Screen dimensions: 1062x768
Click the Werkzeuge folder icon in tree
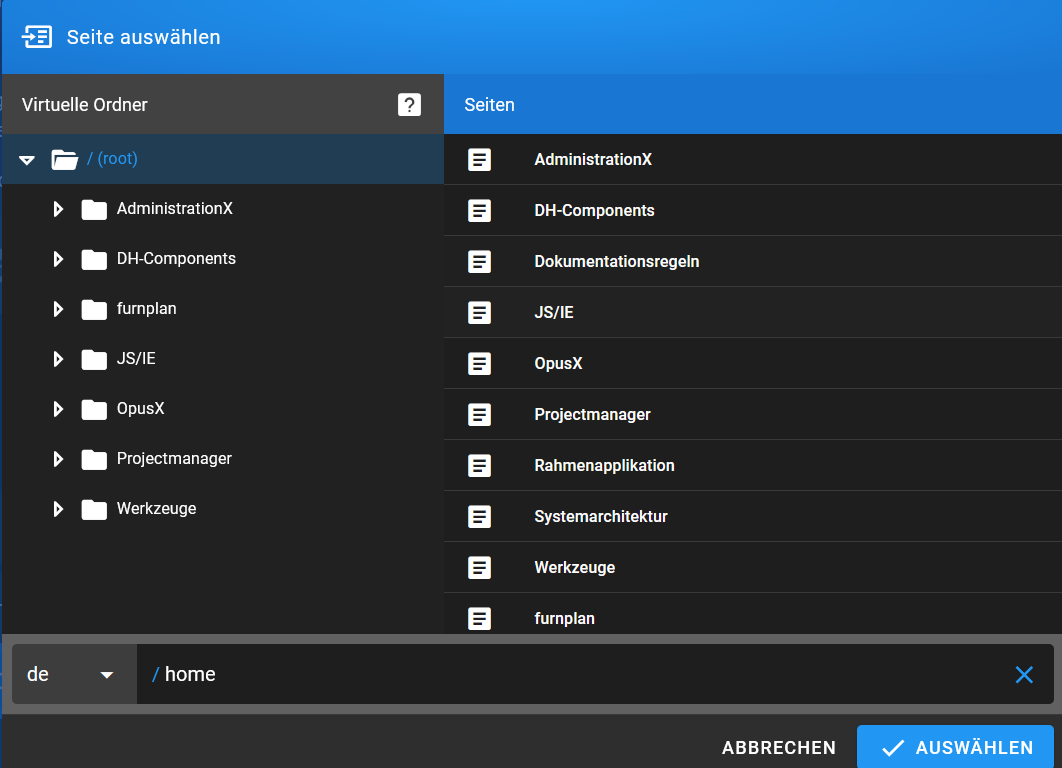[x=94, y=509]
